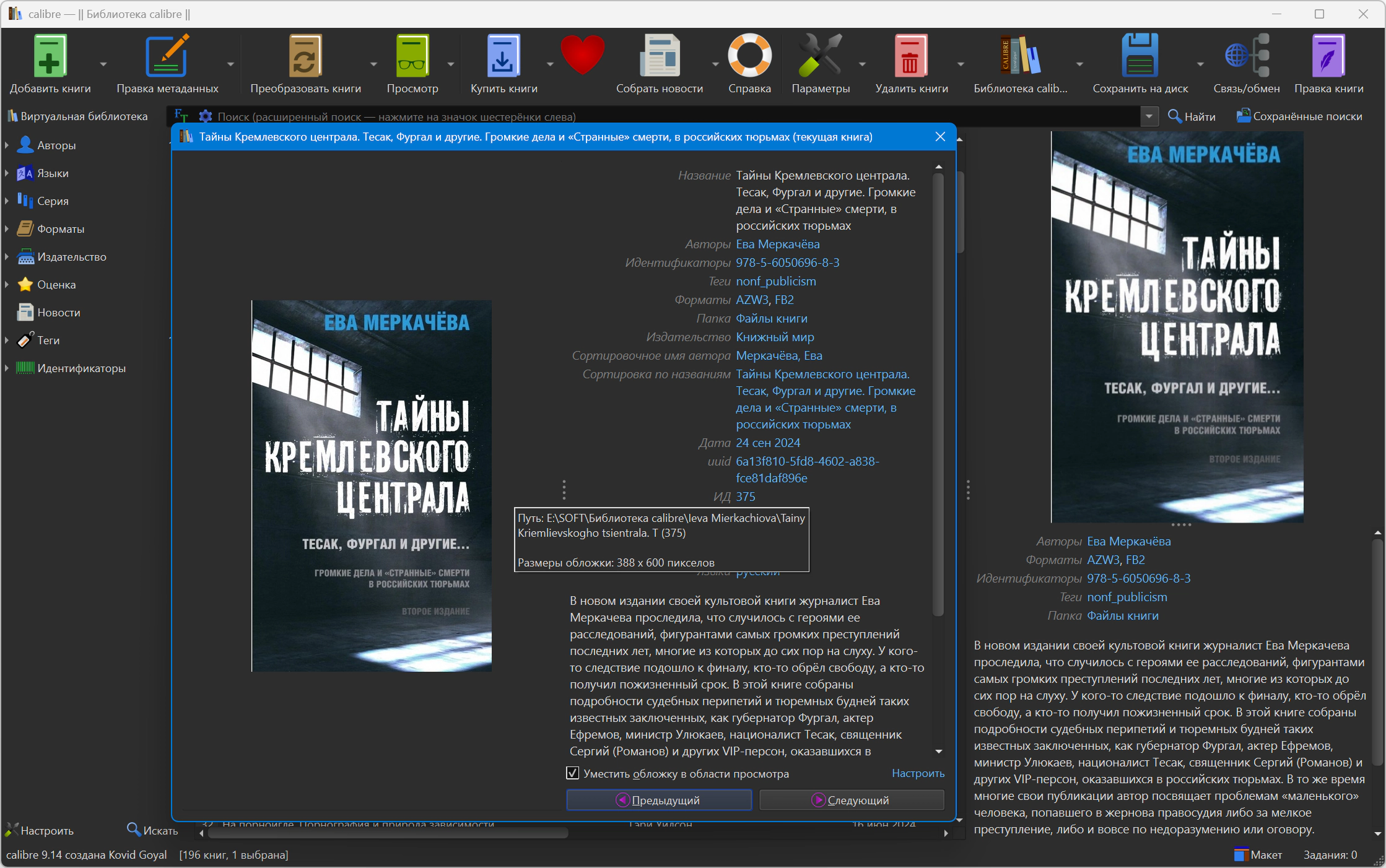Open the Virtual library menu
1386x868 pixels.
coord(78,116)
